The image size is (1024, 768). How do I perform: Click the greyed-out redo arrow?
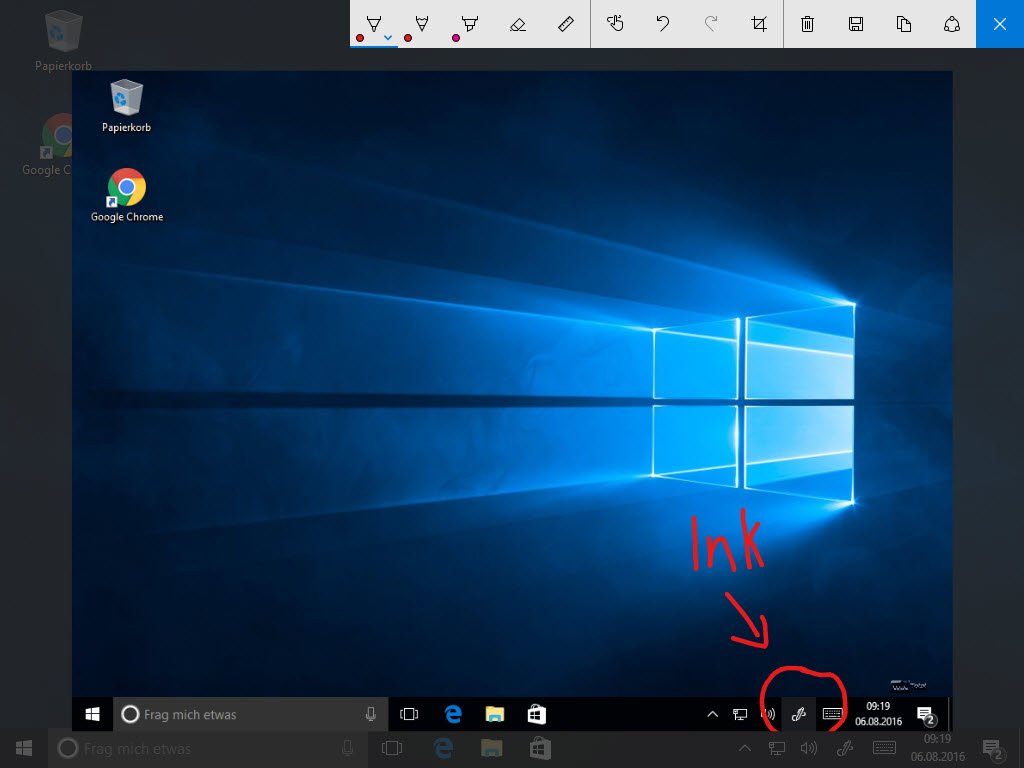(711, 24)
